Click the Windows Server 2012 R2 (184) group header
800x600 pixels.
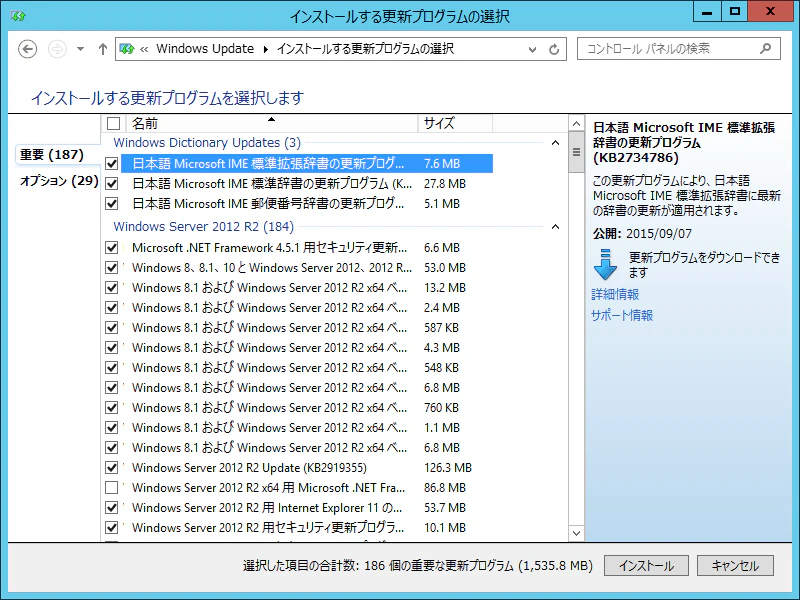tap(204, 227)
